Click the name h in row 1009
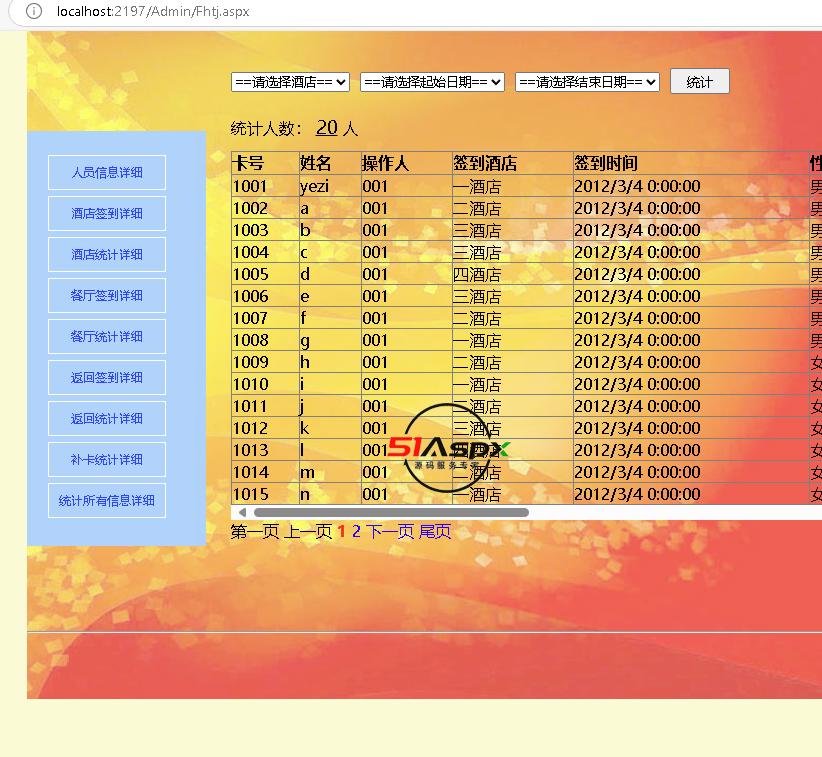The image size is (822, 757). pos(305,362)
